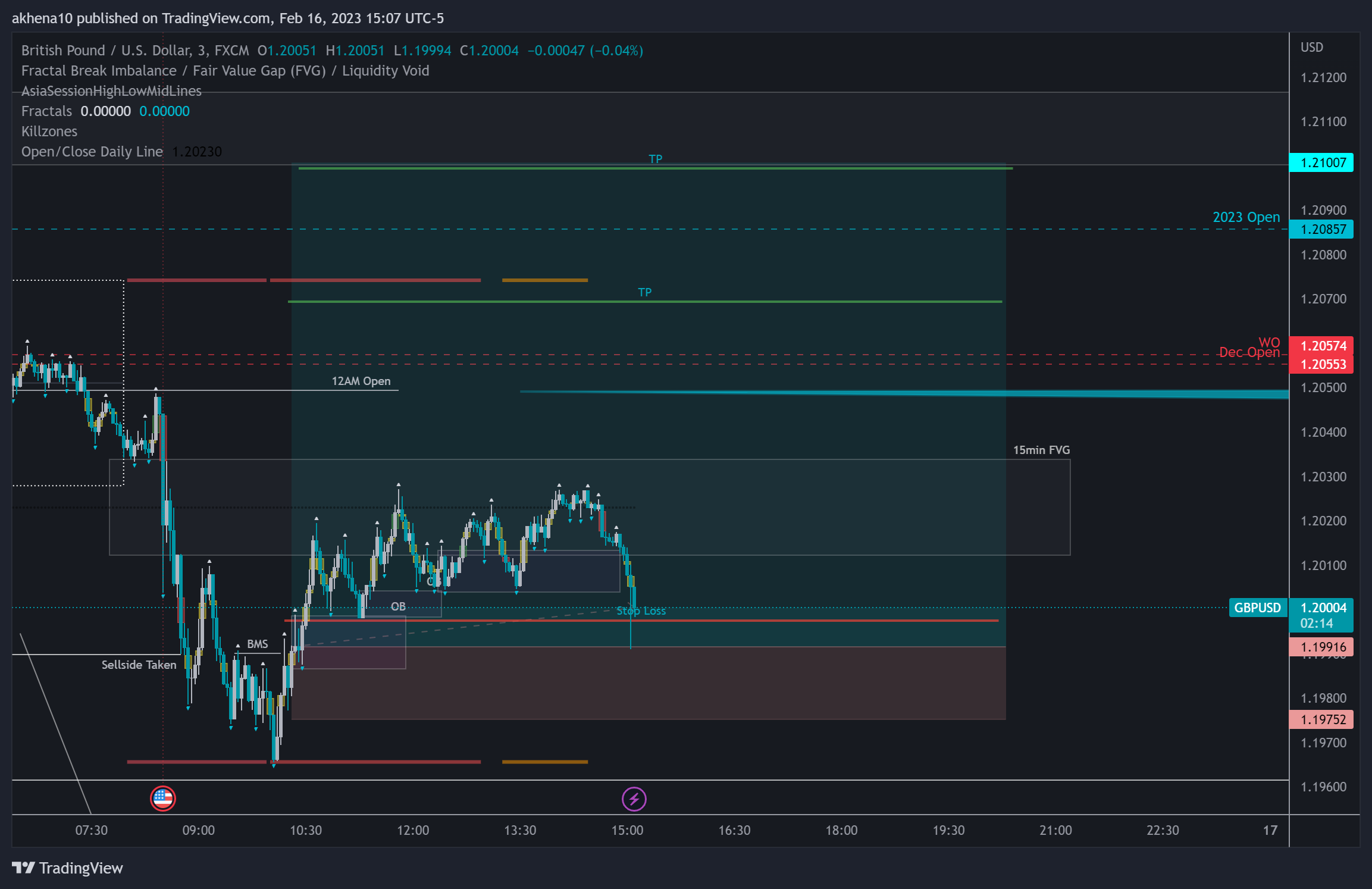Click the 15min FVG label
Image resolution: width=1372 pixels, height=889 pixels.
[1041, 450]
